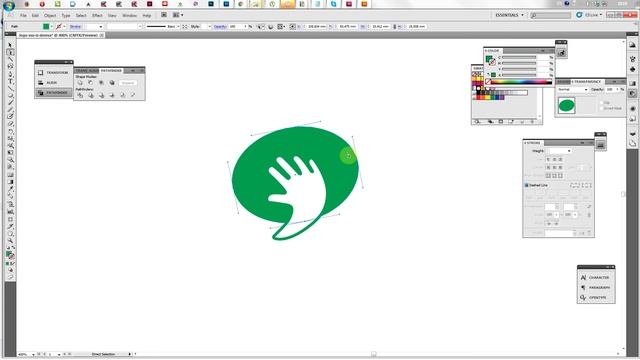
Task: Click the Merge pathfinder icon
Action: click(x=101, y=95)
